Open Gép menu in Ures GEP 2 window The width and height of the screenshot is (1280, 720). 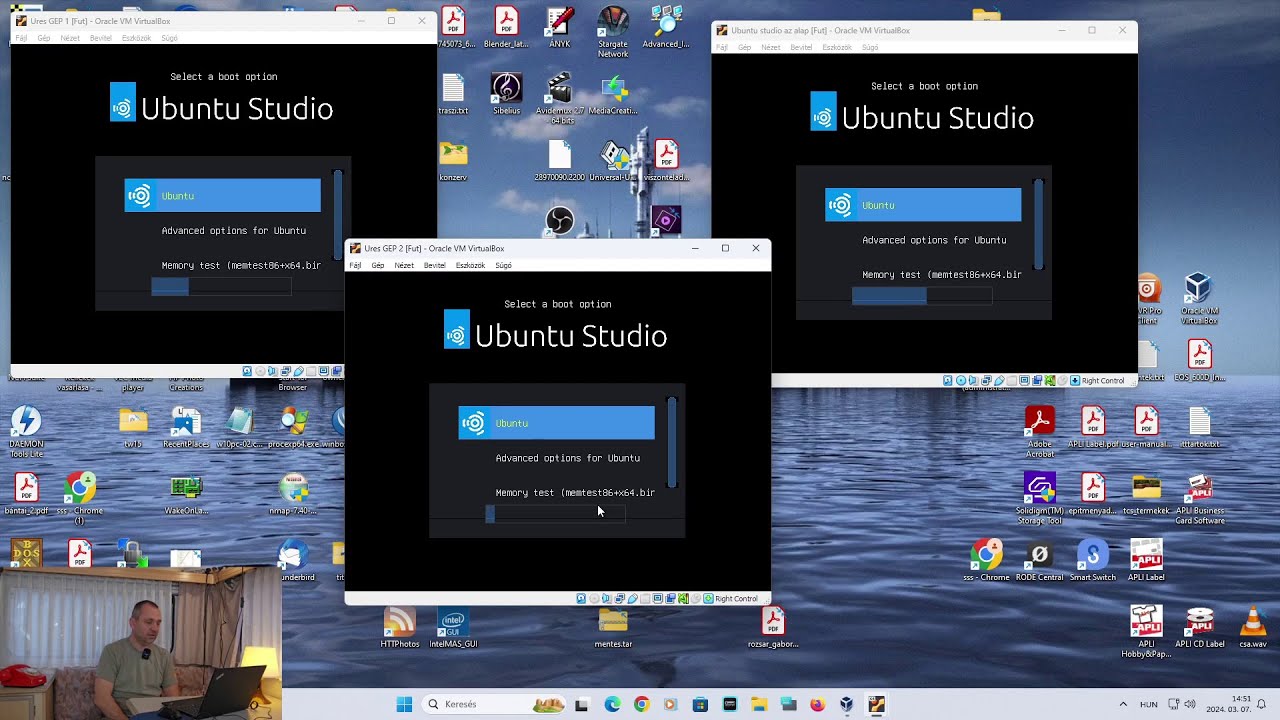pyautogui.click(x=378, y=265)
